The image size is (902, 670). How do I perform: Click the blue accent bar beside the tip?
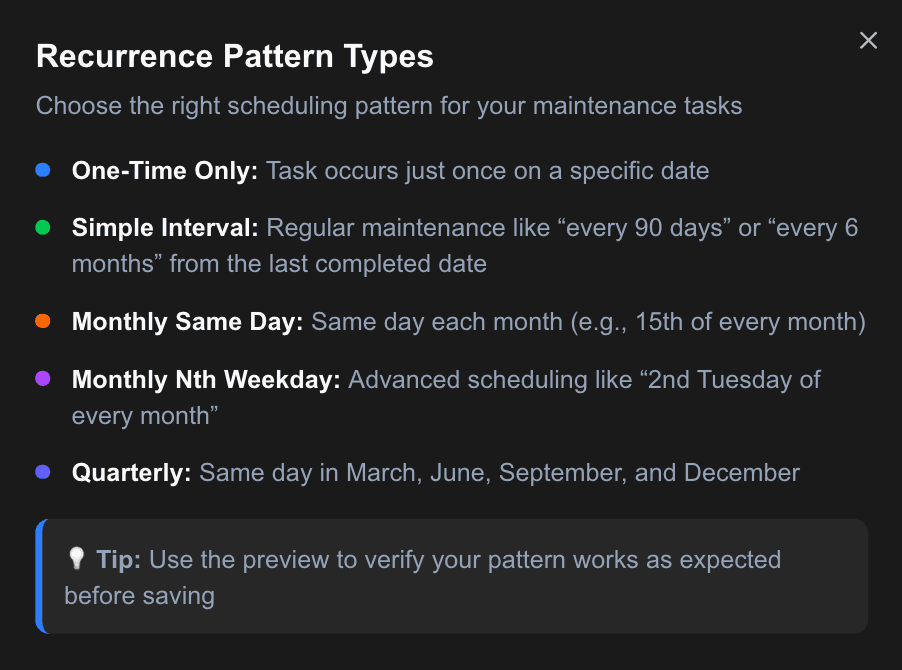click(x=40, y=574)
